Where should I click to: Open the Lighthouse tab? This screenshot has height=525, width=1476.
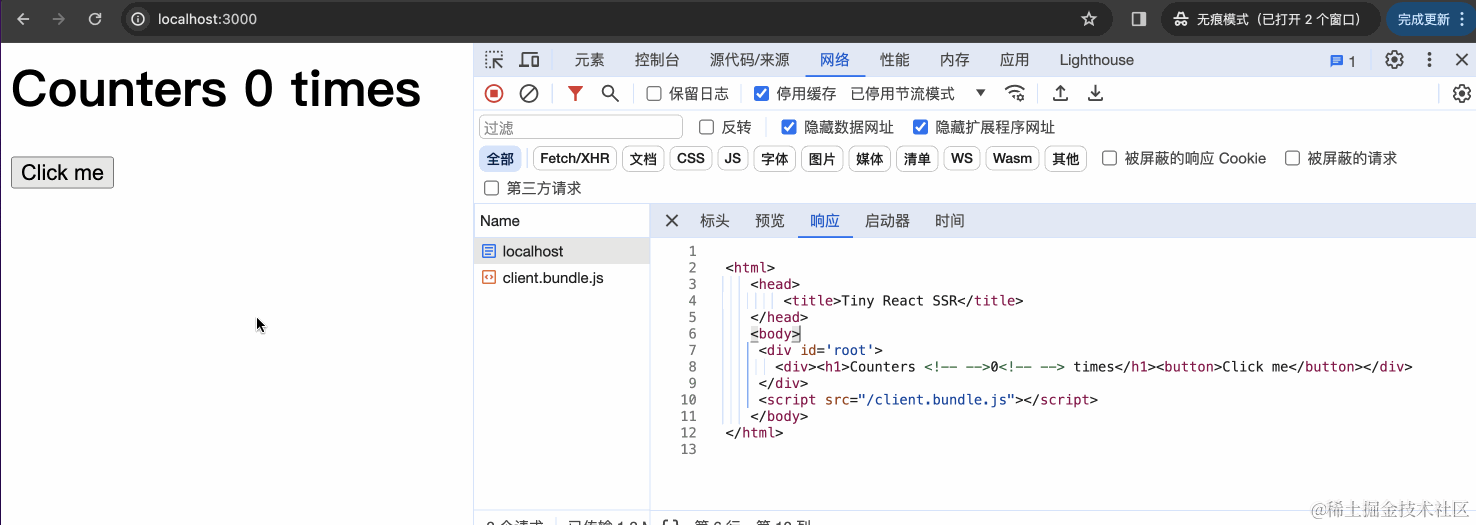click(x=1096, y=60)
